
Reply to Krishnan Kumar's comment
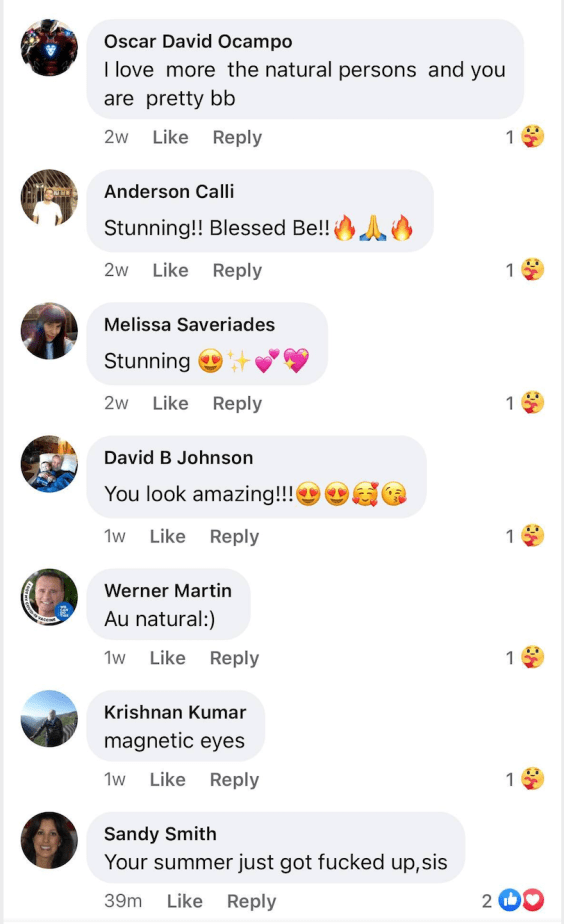[x=234, y=780]
